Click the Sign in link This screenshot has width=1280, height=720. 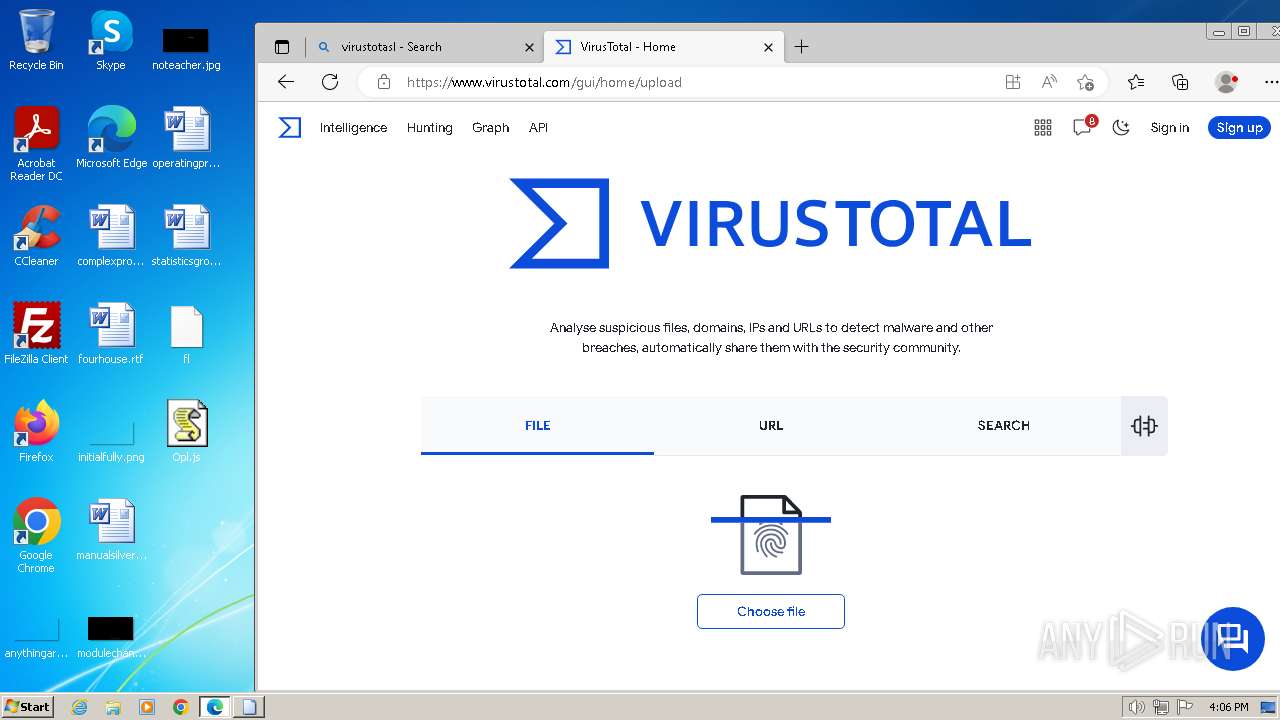(1170, 127)
